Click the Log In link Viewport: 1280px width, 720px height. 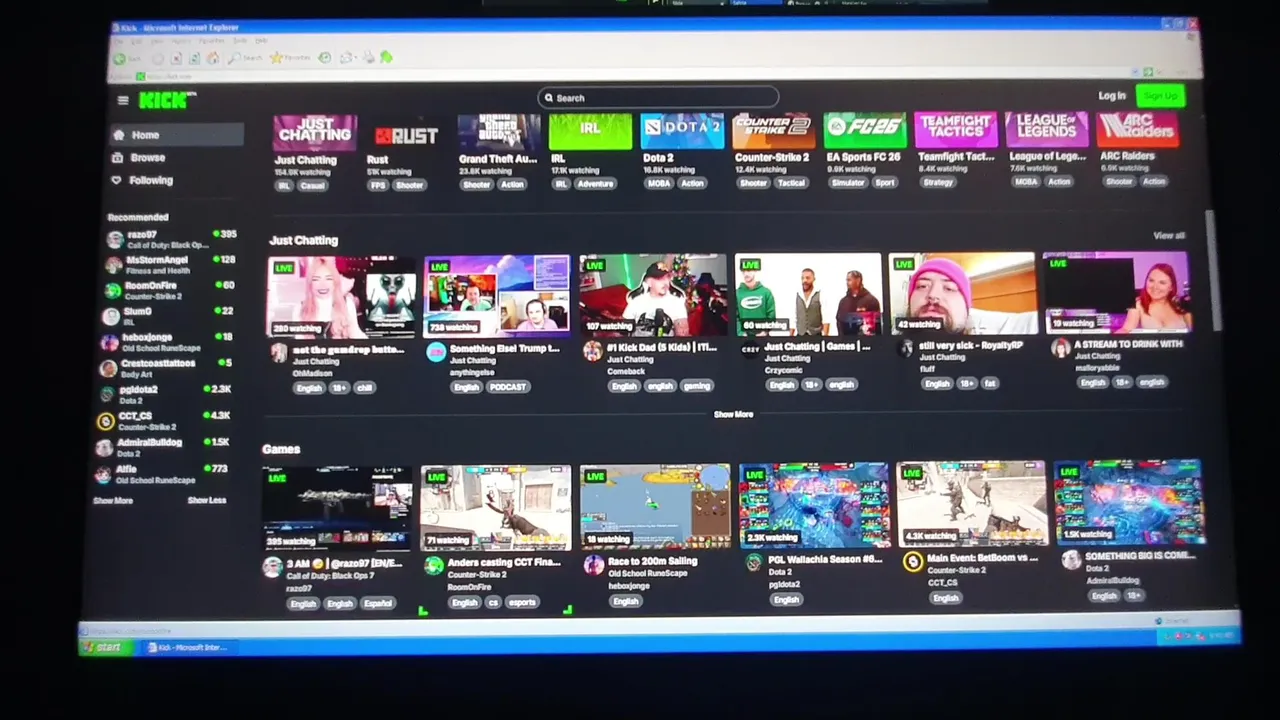tap(1112, 96)
